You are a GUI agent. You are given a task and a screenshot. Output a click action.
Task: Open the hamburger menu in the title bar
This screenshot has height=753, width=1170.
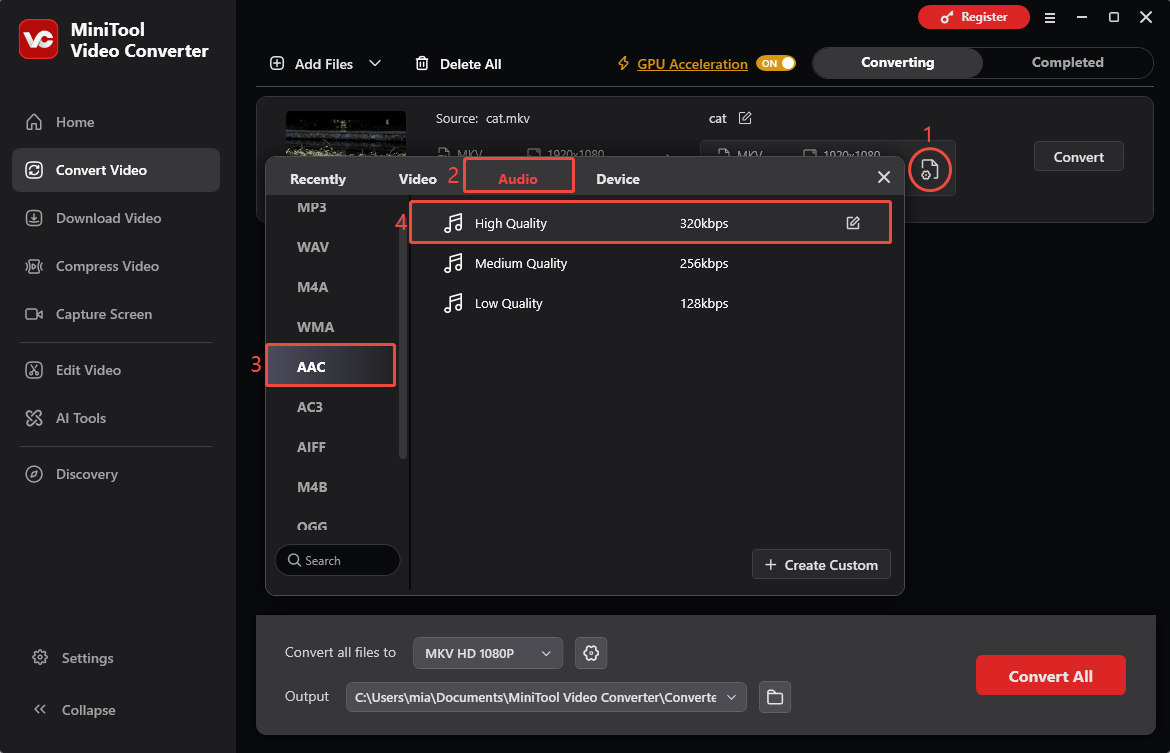pyautogui.click(x=1050, y=18)
